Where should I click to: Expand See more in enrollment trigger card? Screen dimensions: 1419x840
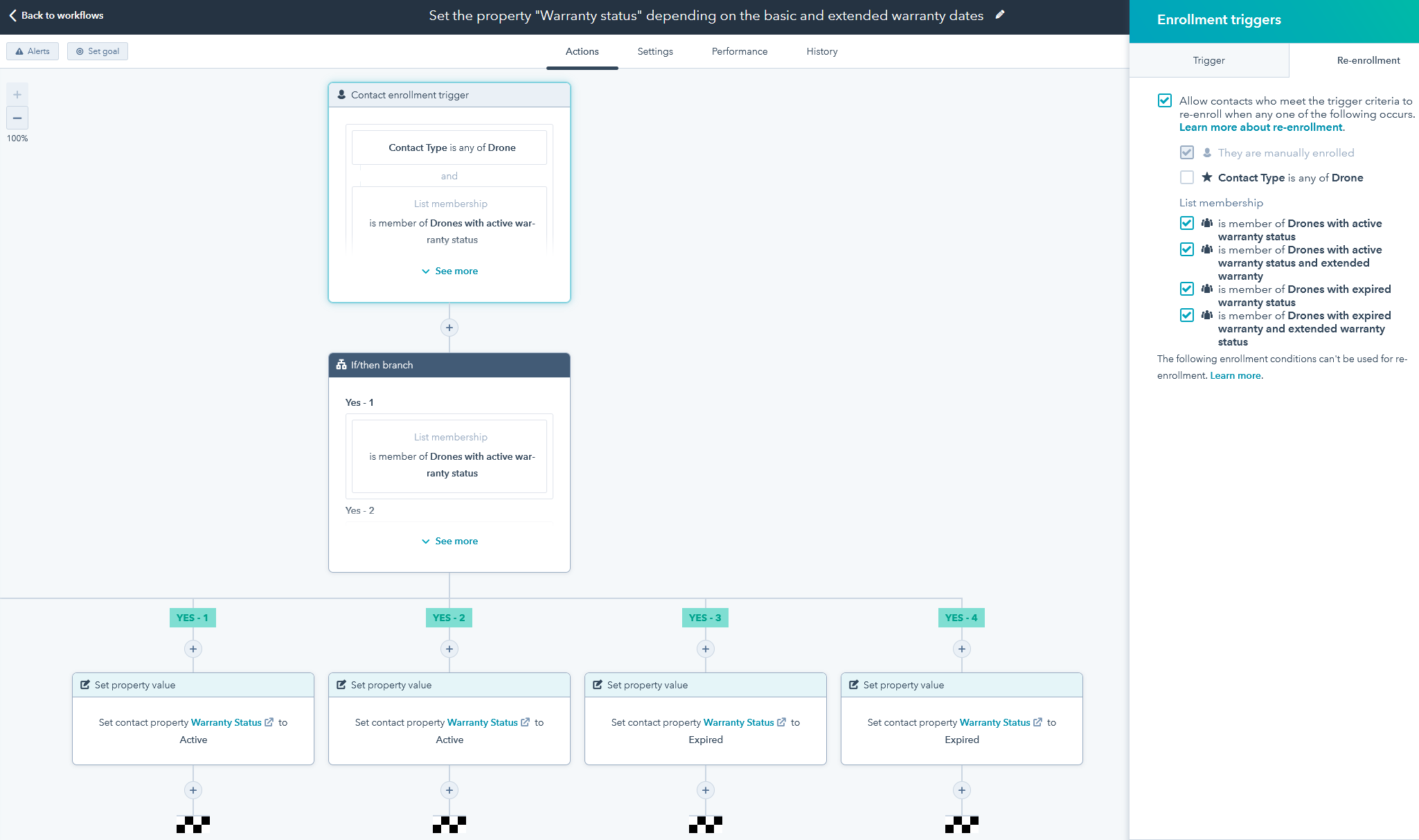coord(449,271)
